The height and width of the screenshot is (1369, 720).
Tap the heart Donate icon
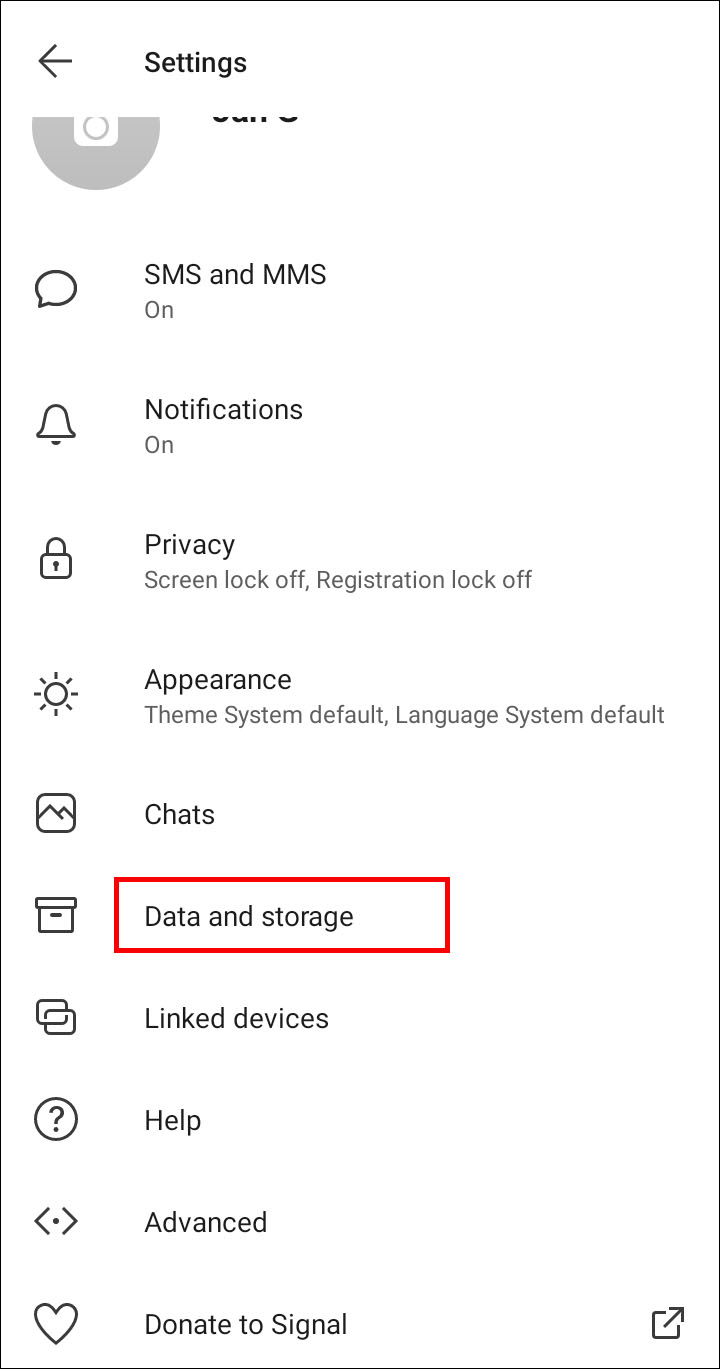point(56,1324)
